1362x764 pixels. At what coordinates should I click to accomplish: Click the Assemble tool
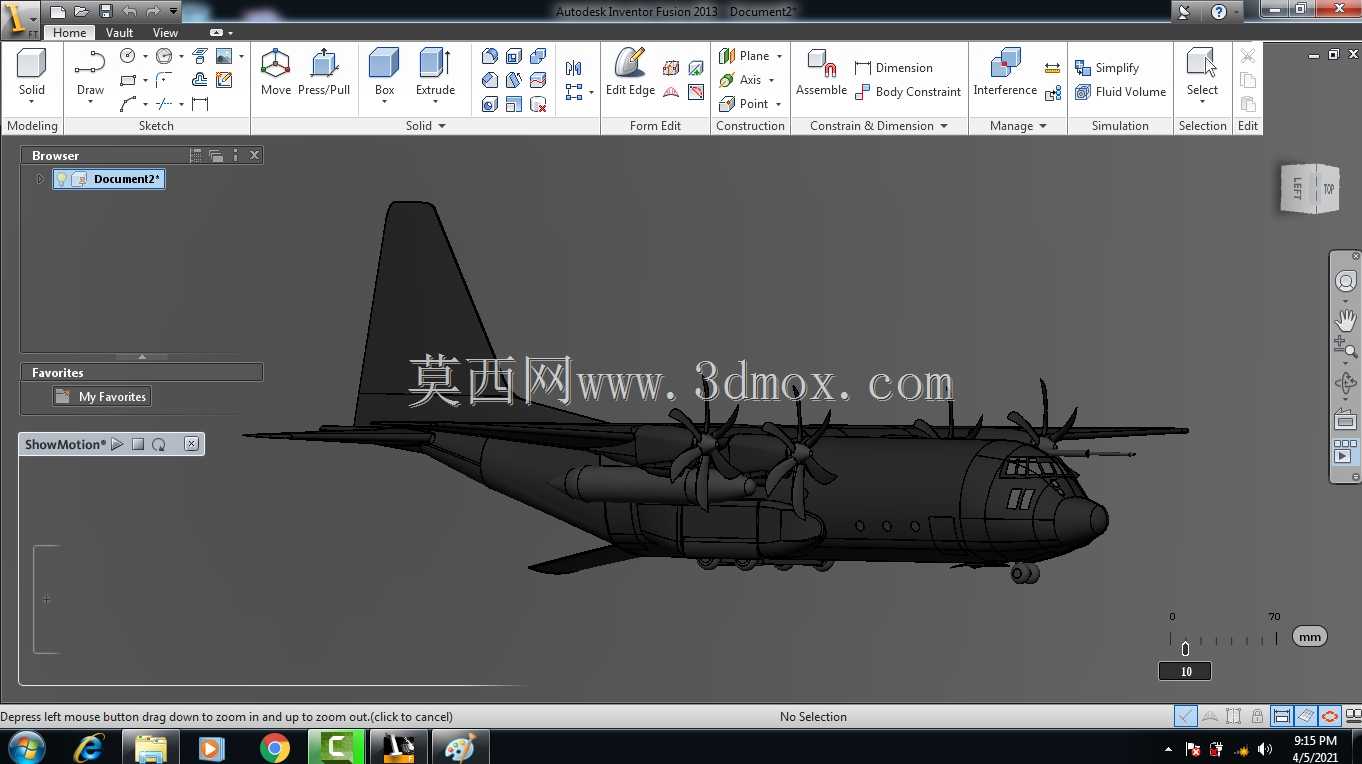pyautogui.click(x=821, y=72)
